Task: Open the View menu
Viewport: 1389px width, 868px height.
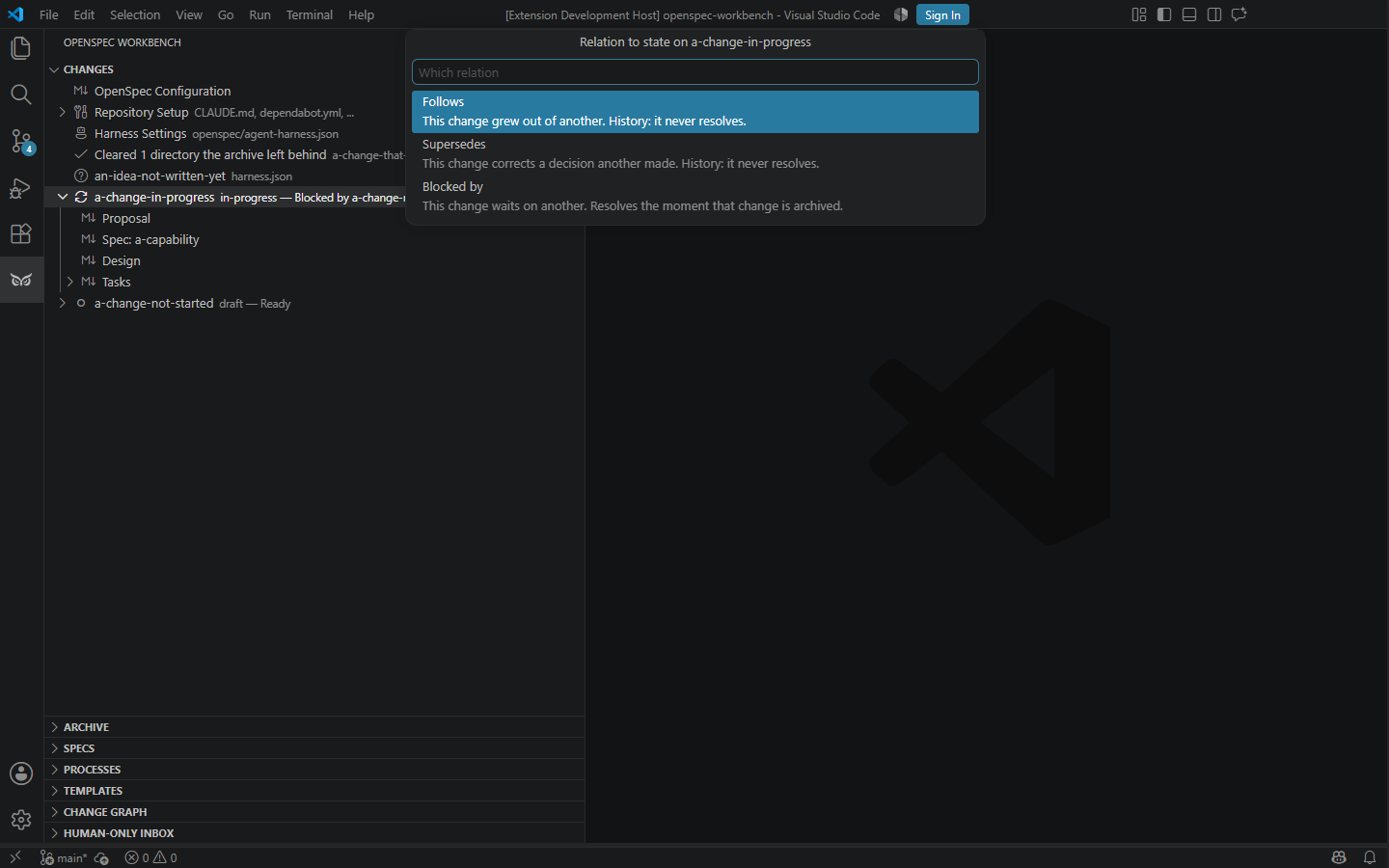Action: click(189, 14)
